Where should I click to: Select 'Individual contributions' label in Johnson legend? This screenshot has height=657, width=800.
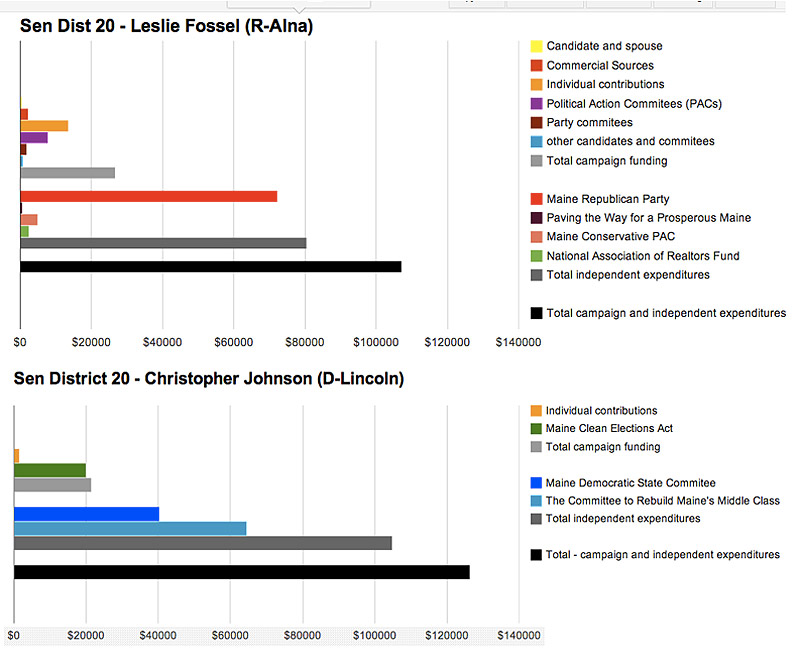click(x=602, y=411)
